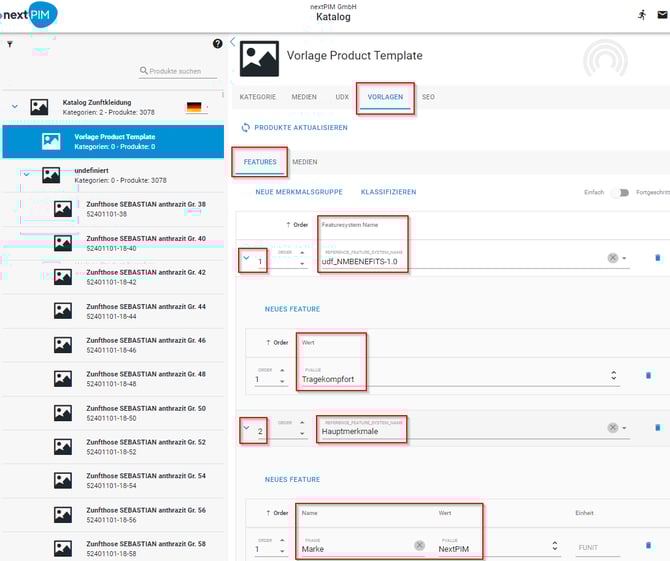
Task: Select Zunfthose SEBASTIAN anthrazit Gr. 46
Action: pos(113,345)
